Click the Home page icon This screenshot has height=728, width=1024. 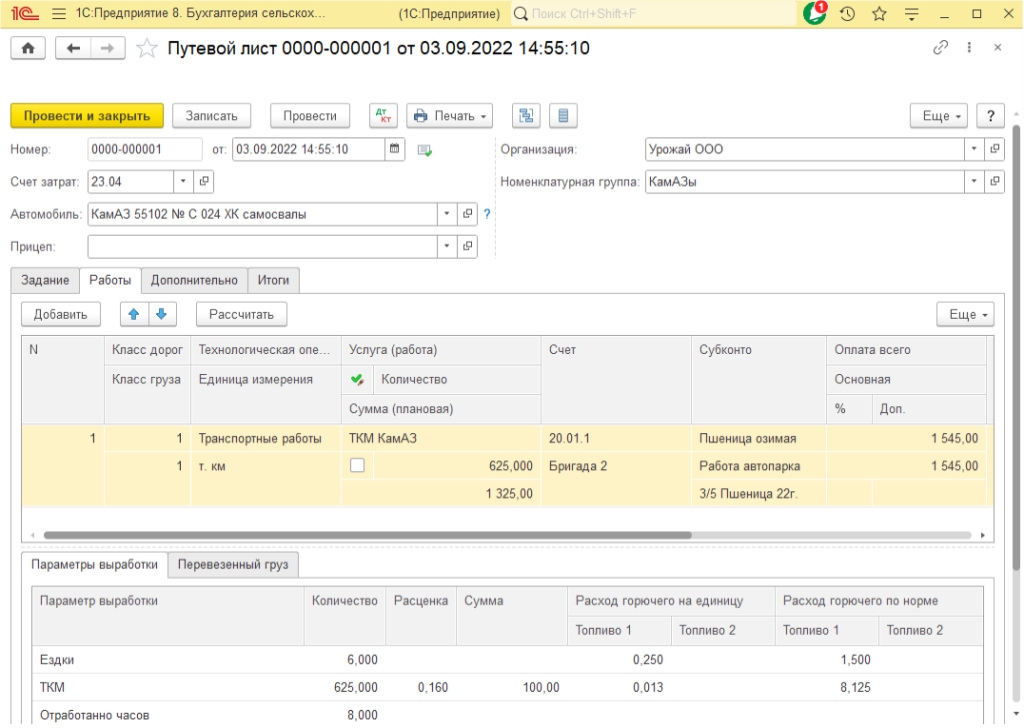(27, 48)
